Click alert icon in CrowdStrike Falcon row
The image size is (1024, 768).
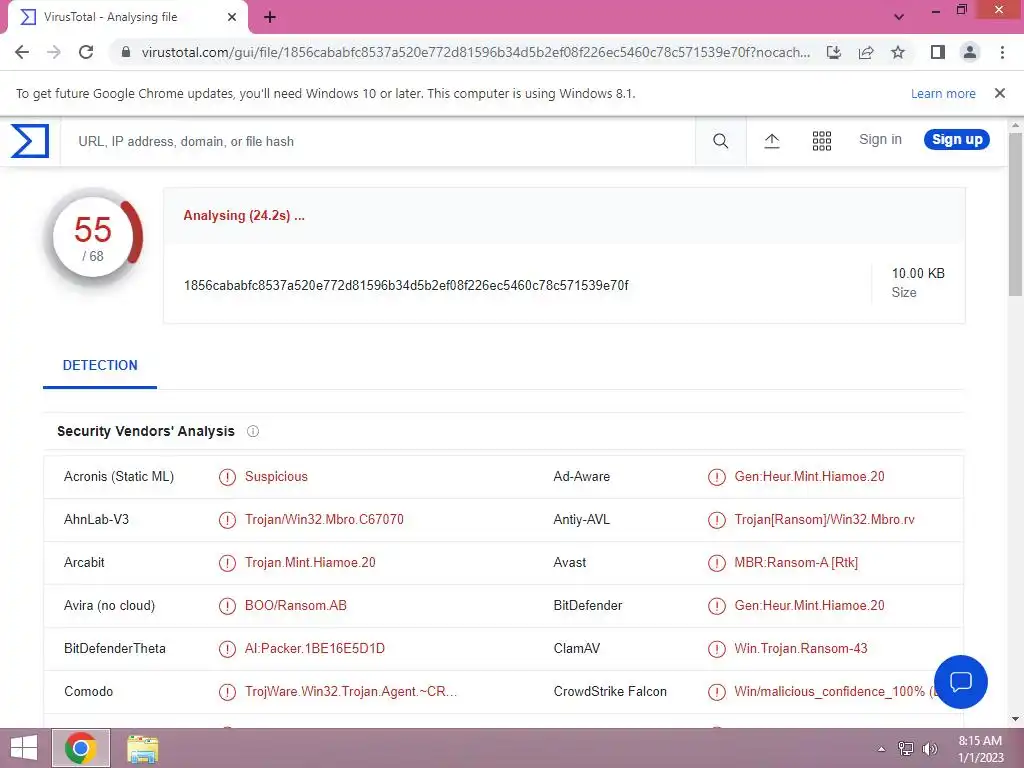pos(717,692)
